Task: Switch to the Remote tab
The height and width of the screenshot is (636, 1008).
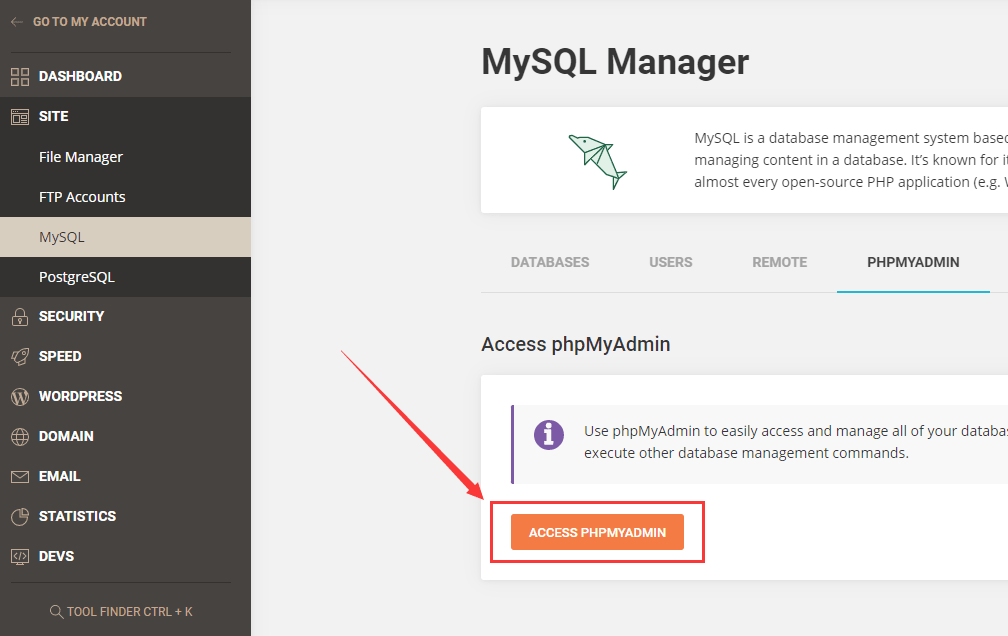Action: pos(780,262)
